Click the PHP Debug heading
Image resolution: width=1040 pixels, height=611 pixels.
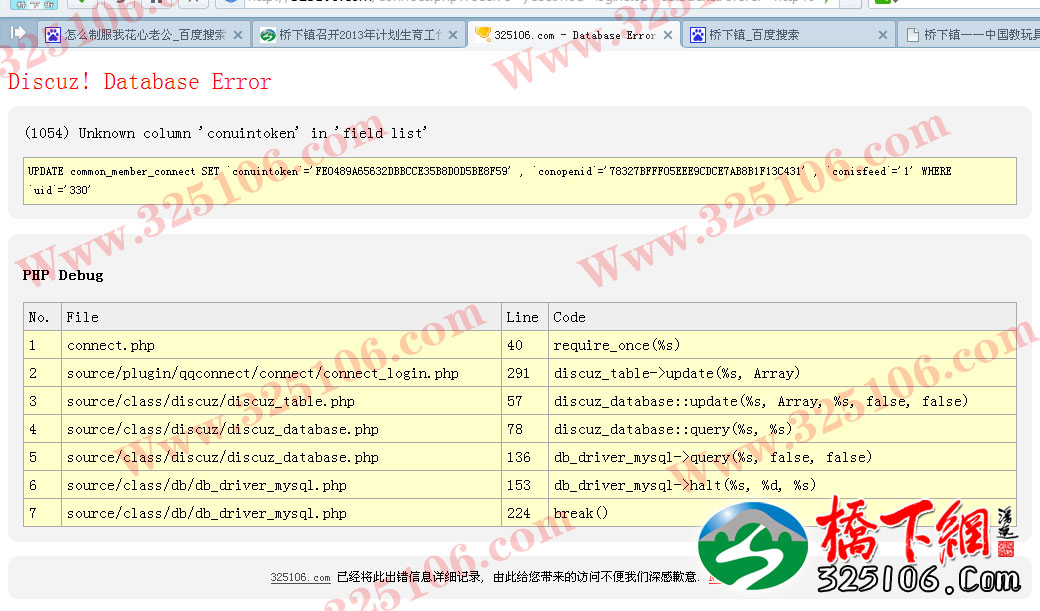pos(63,275)
